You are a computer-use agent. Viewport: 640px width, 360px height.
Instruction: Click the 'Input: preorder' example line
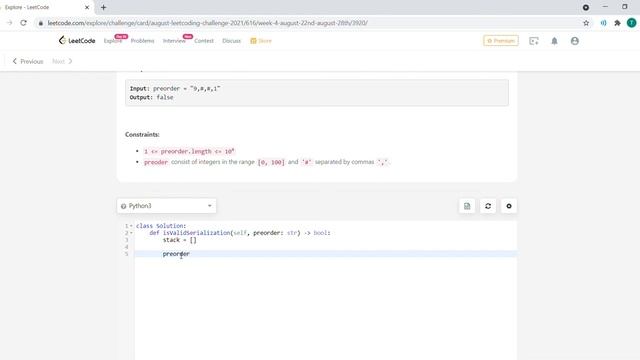pos(175,88)
